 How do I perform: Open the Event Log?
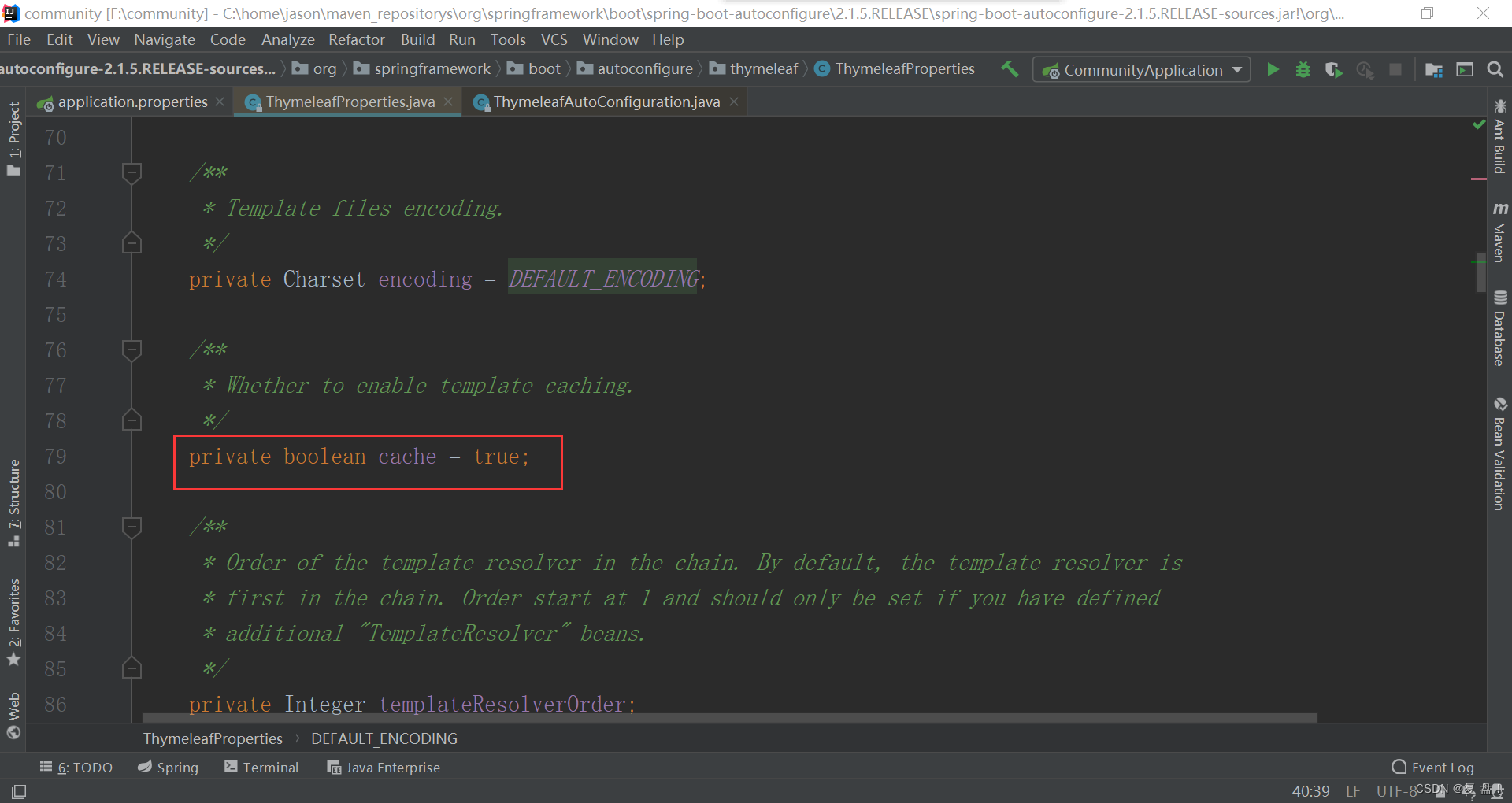click(1432, 767)
